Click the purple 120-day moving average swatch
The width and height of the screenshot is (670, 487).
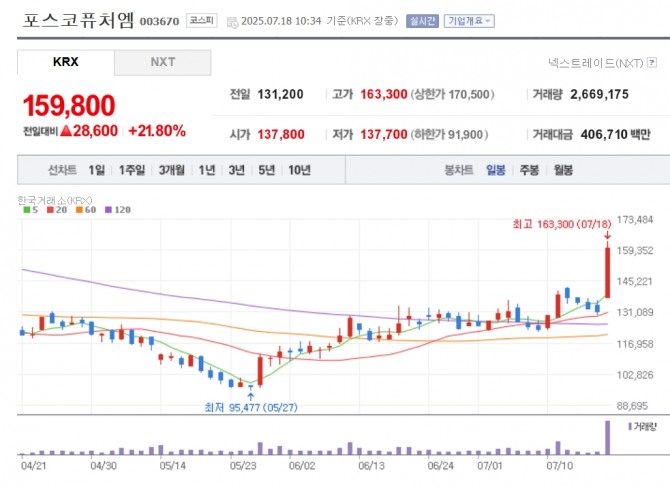[x=108, y=210]
